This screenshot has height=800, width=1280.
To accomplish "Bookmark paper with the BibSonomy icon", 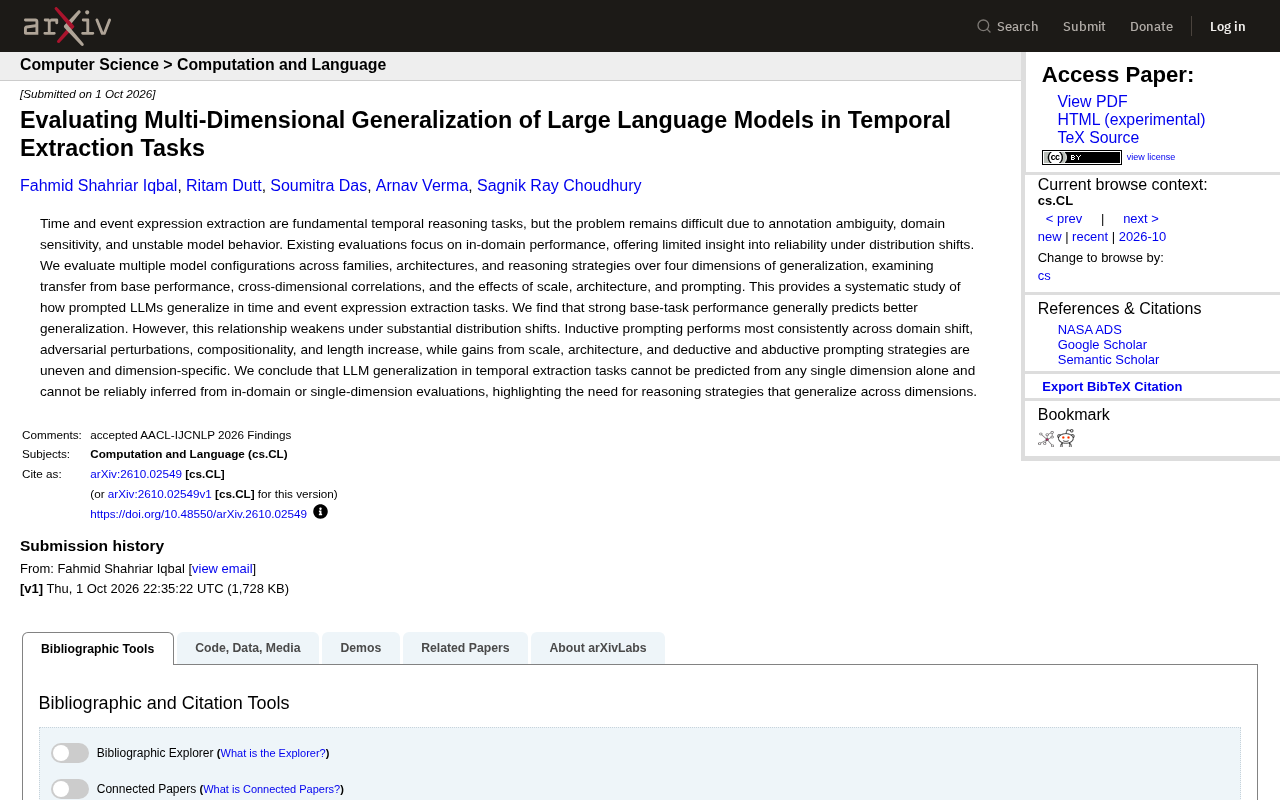I will click(x=1046, y=438).
